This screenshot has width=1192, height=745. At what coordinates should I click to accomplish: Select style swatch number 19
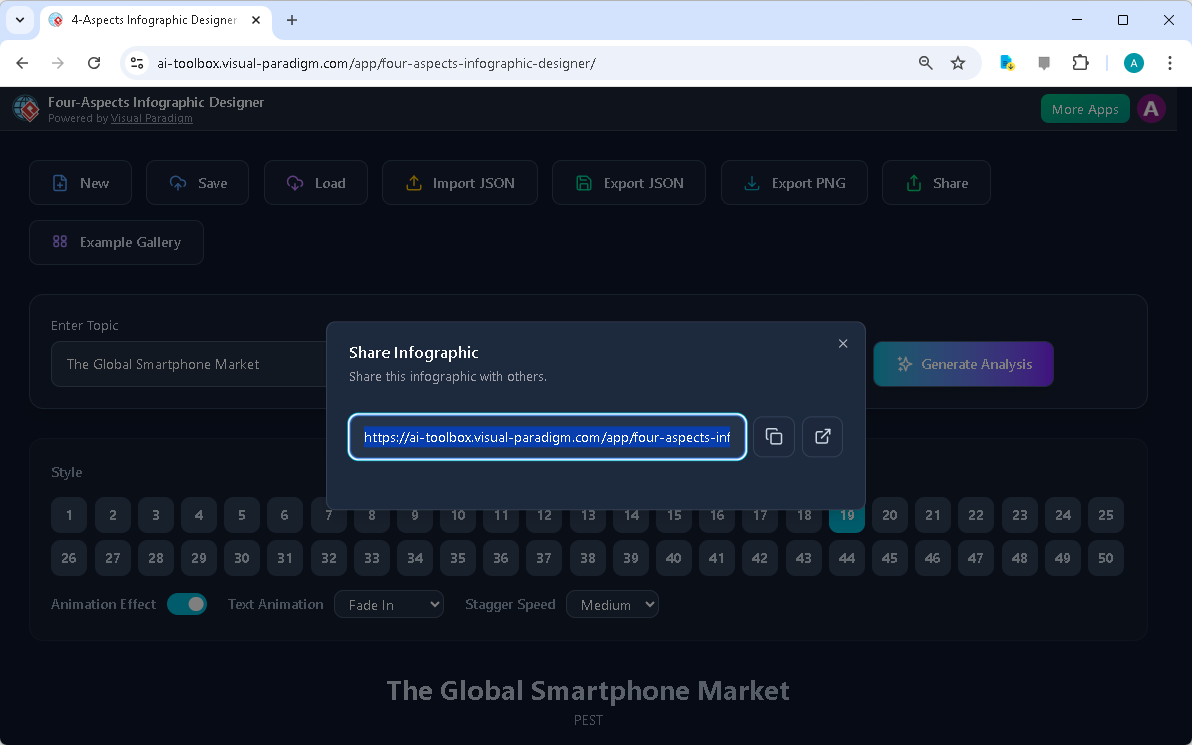pyautogui.click(x=846, y=515)
